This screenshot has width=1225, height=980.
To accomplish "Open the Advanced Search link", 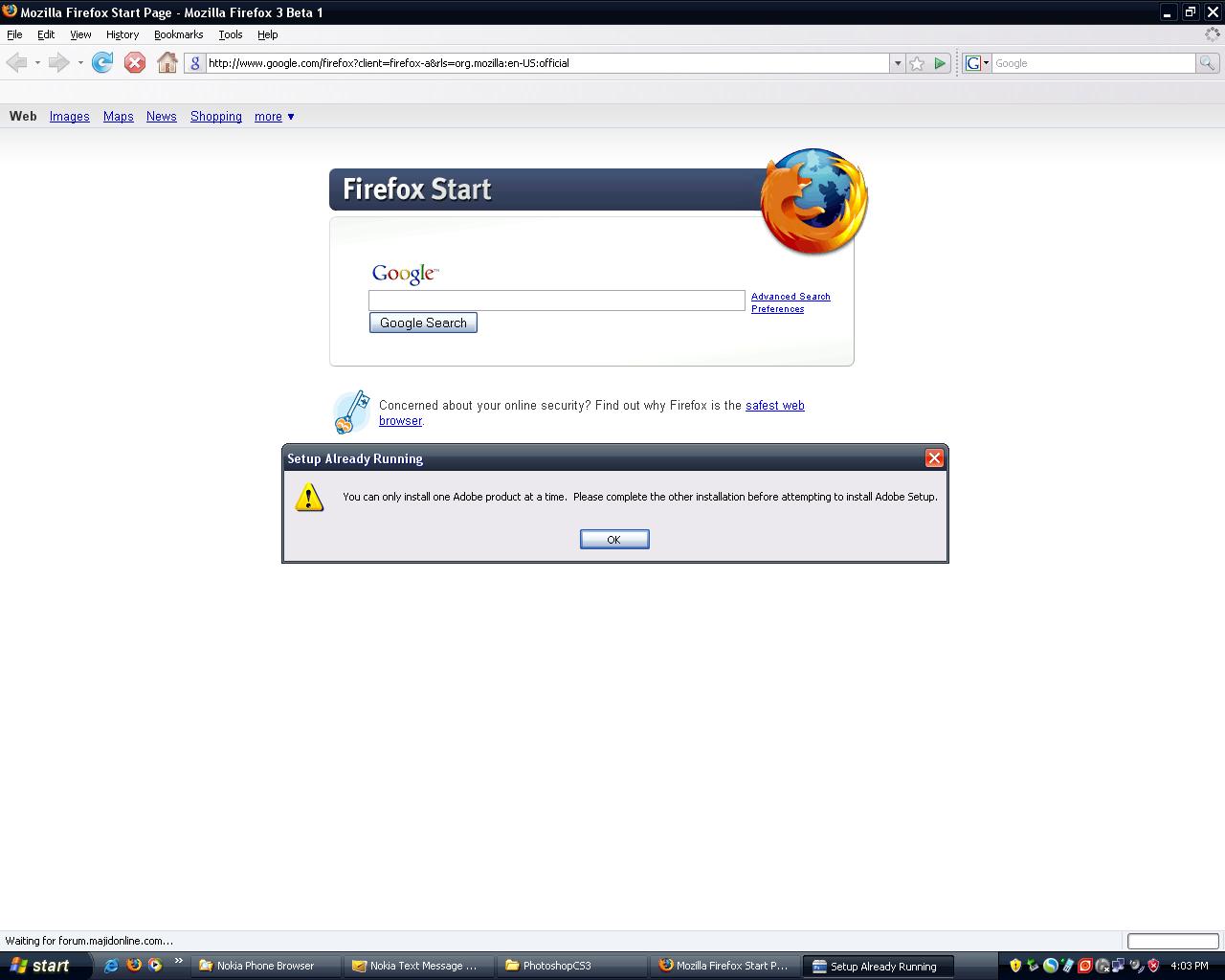I will (x=791, y=297).
